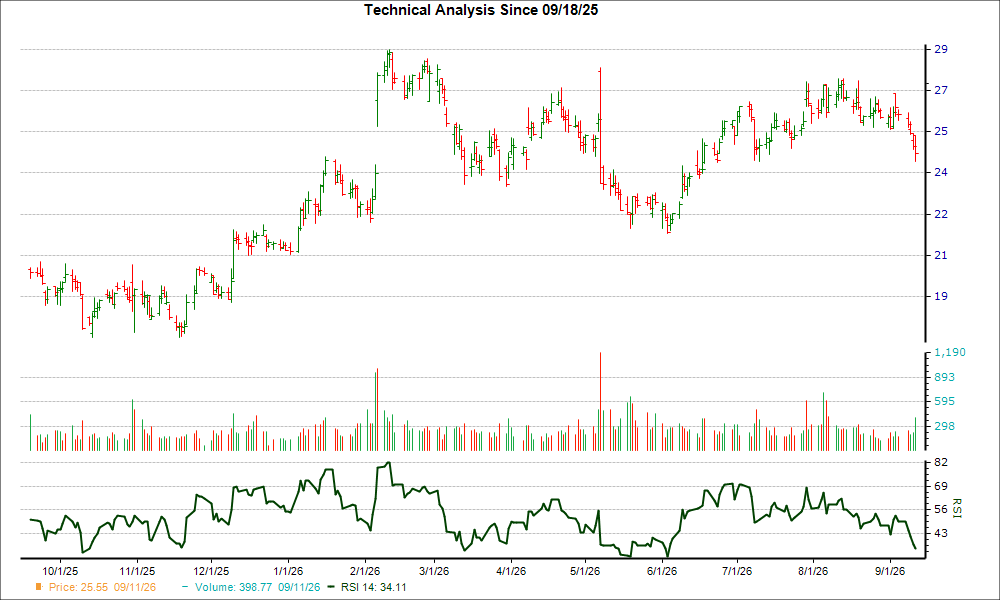Click the price axis label 22

(x=941, y=214)
